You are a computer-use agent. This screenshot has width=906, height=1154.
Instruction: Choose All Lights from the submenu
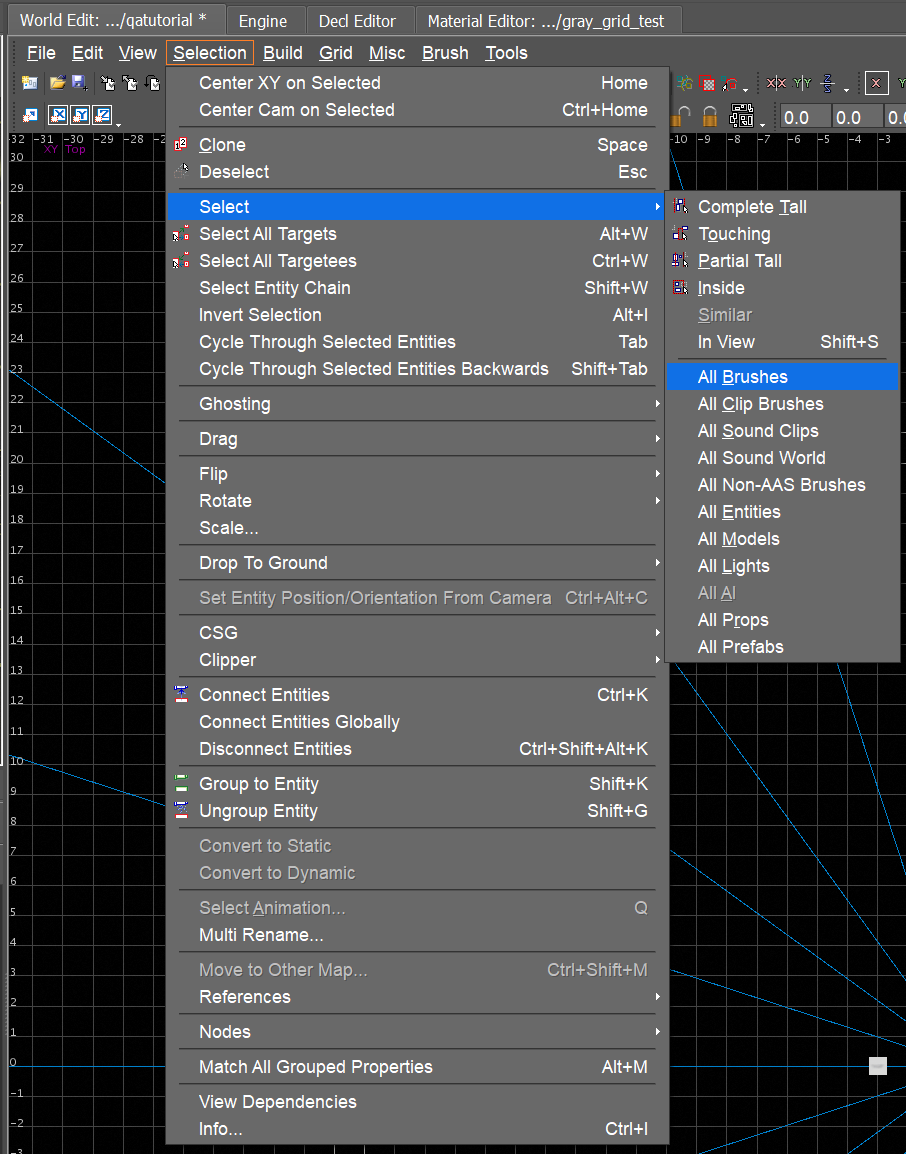[x=782, y=566]
